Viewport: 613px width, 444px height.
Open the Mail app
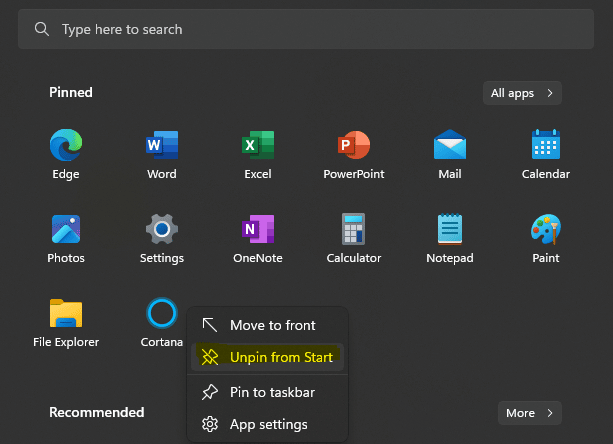pyautogui.click(x=450, y=154)
